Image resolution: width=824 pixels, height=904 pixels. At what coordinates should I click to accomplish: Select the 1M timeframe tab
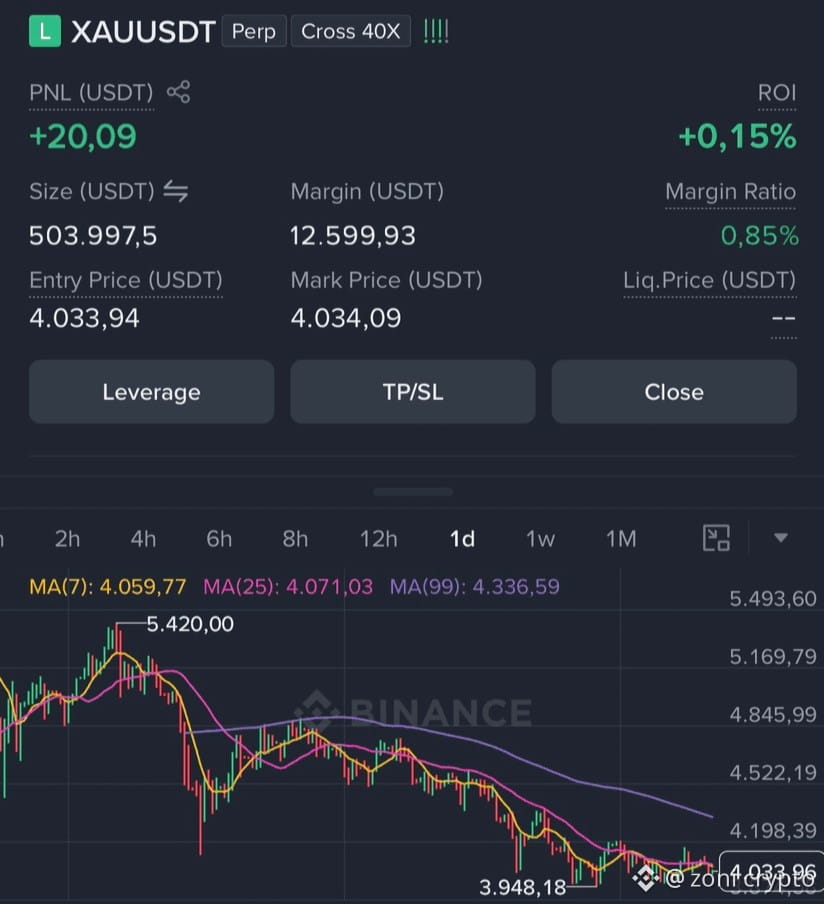621,539
